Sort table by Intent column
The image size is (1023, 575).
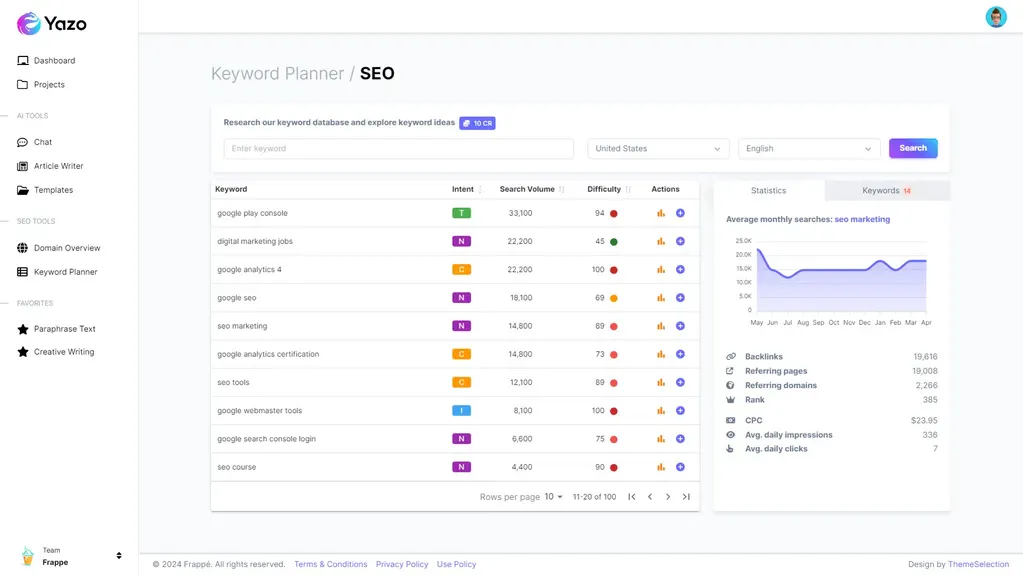click(480, 189)
